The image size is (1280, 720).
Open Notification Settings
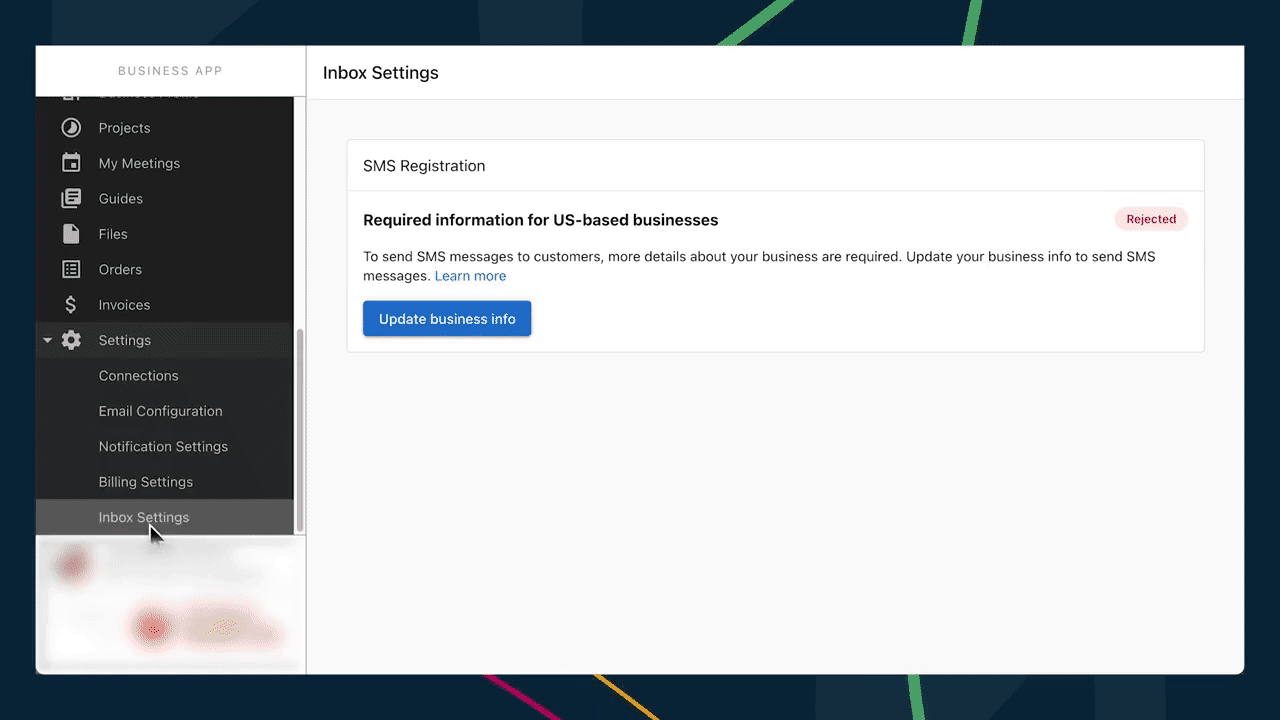click(x=163, y=446)
